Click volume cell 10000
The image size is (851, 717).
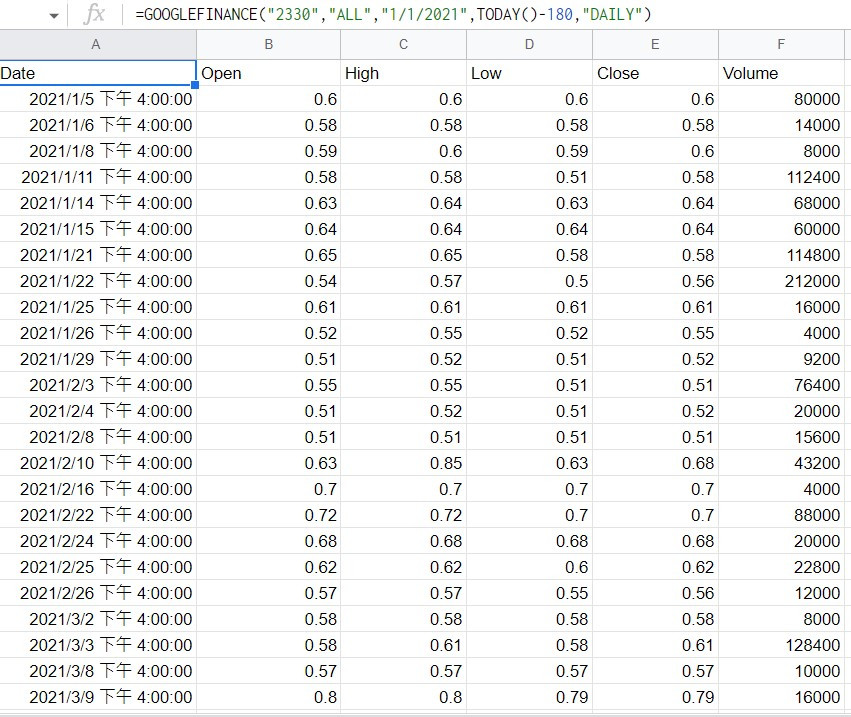click(781, 671)
